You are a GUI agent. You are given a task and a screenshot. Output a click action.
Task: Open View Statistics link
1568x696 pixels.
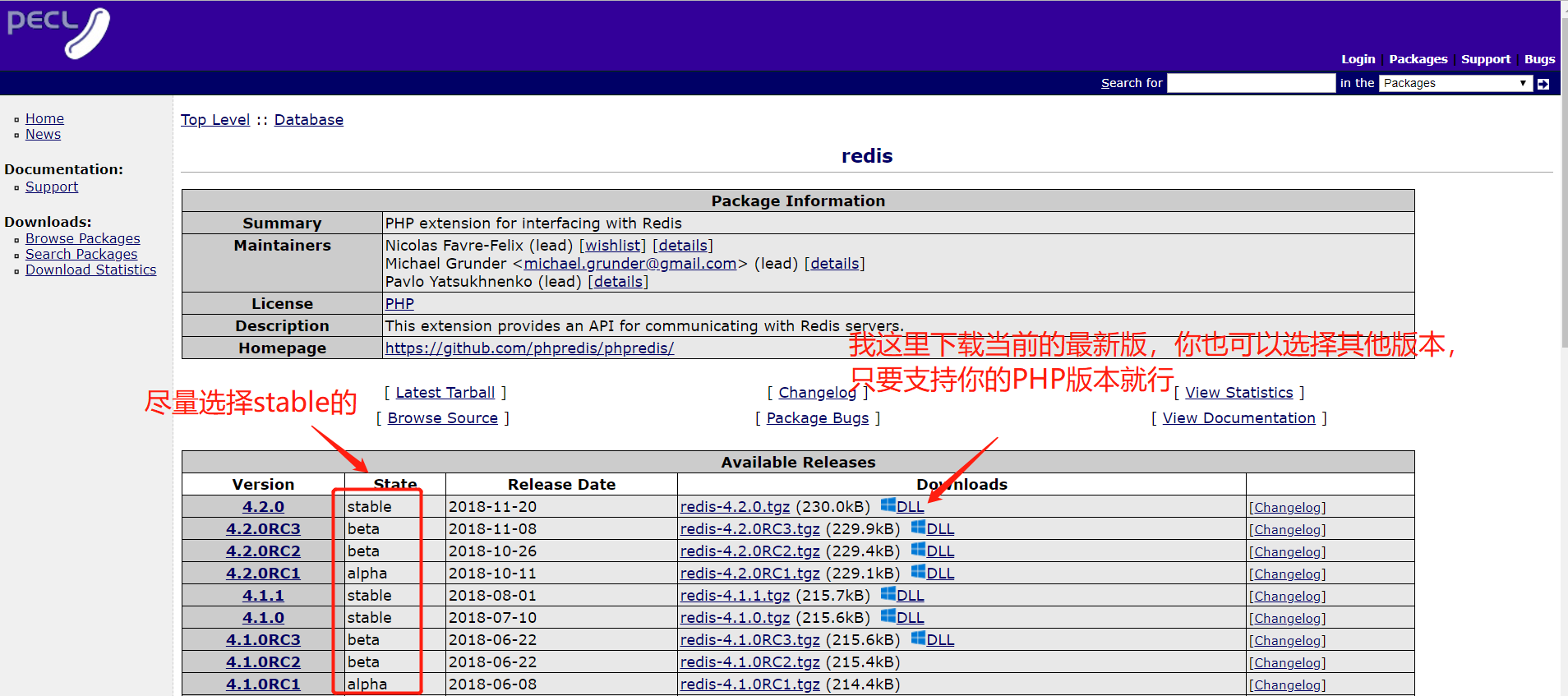point(1239,393)
